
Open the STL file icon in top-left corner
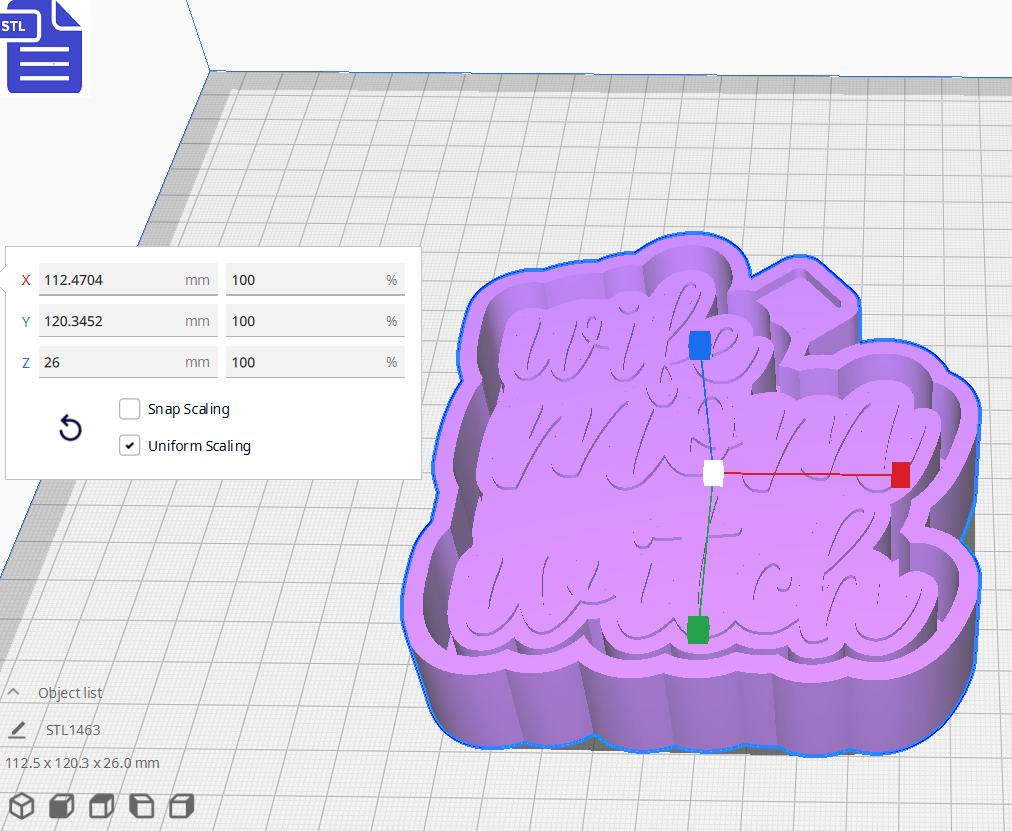click(x=44, y=46)
